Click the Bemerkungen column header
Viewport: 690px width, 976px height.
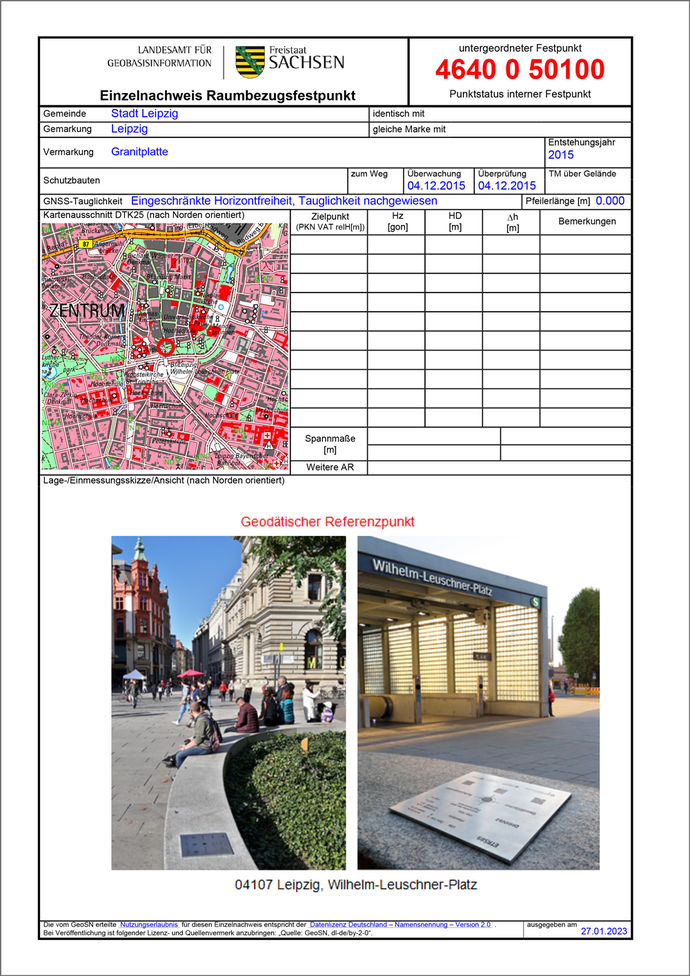(587, 222)
